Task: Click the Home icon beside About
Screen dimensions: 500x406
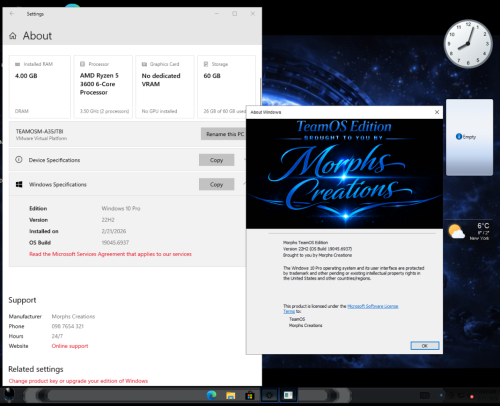Action: click(13, 36)
